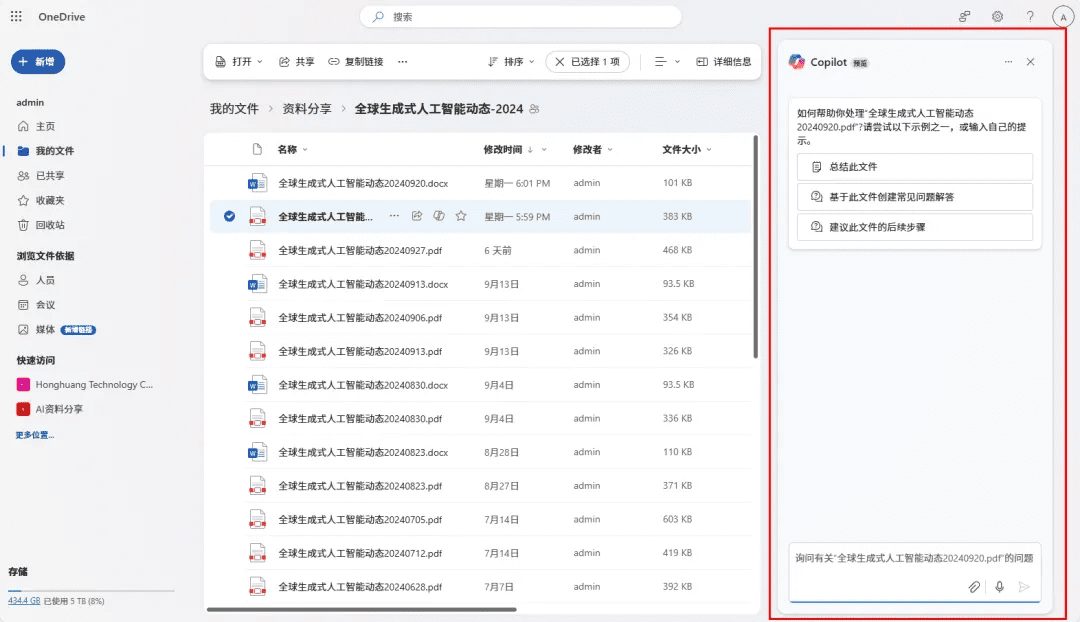This screenshot has height=622, width=1080.
Task: Click the 新增 button
Action: point(38,62)
